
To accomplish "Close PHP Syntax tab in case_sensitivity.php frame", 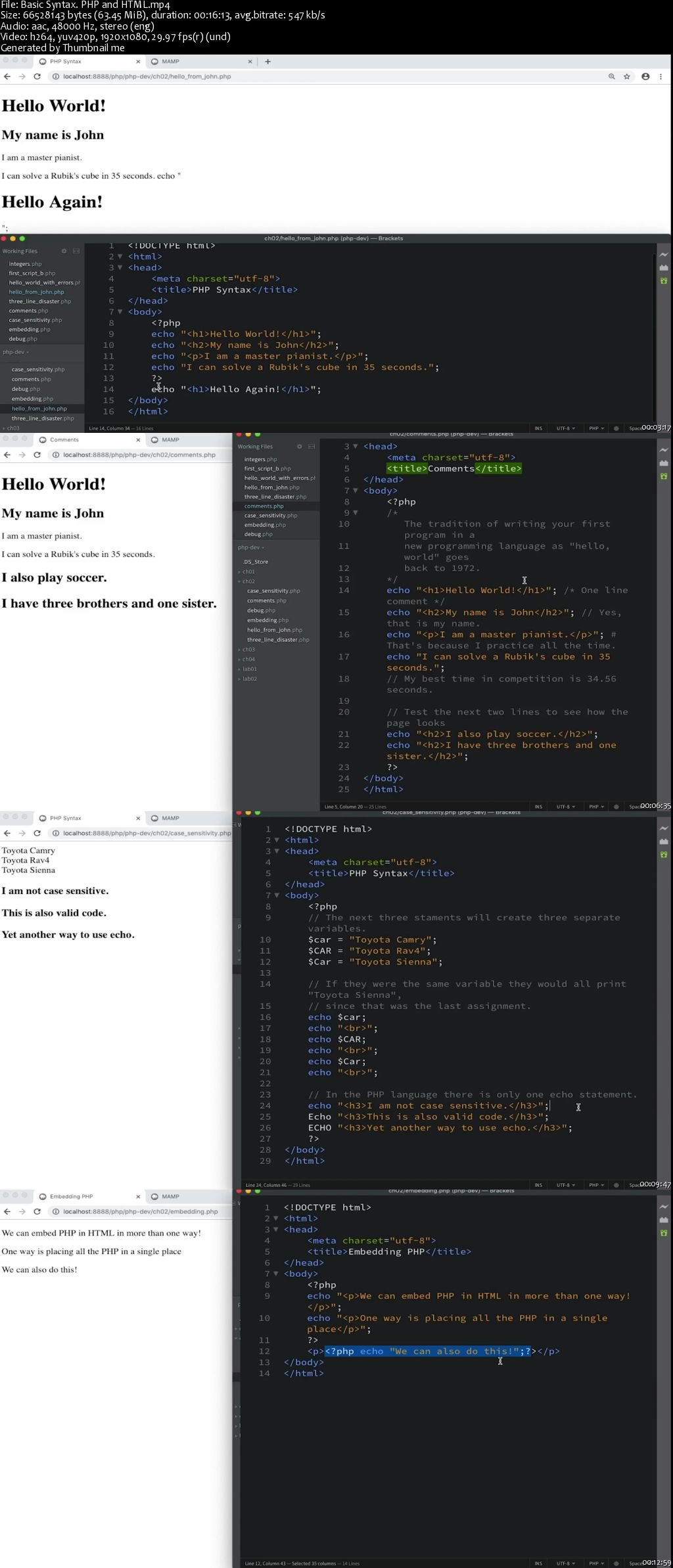I will (x=138, y=818).
